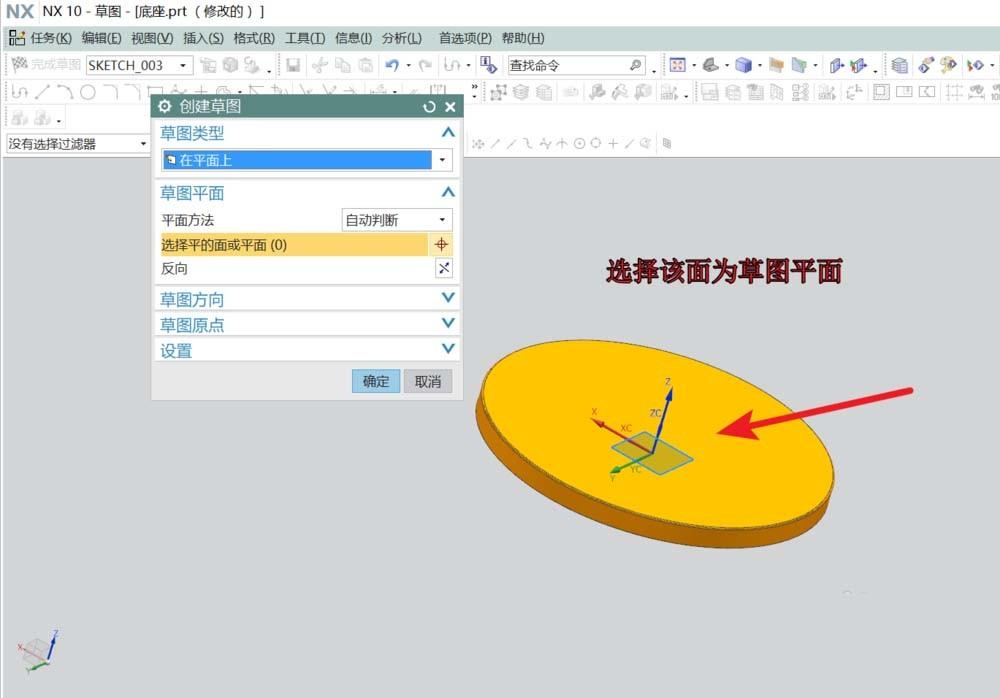The height and width of the screenshot is (698, 1000).
Task: Open the SKETCH_003 name dropdown
Action: click(182, 64)
